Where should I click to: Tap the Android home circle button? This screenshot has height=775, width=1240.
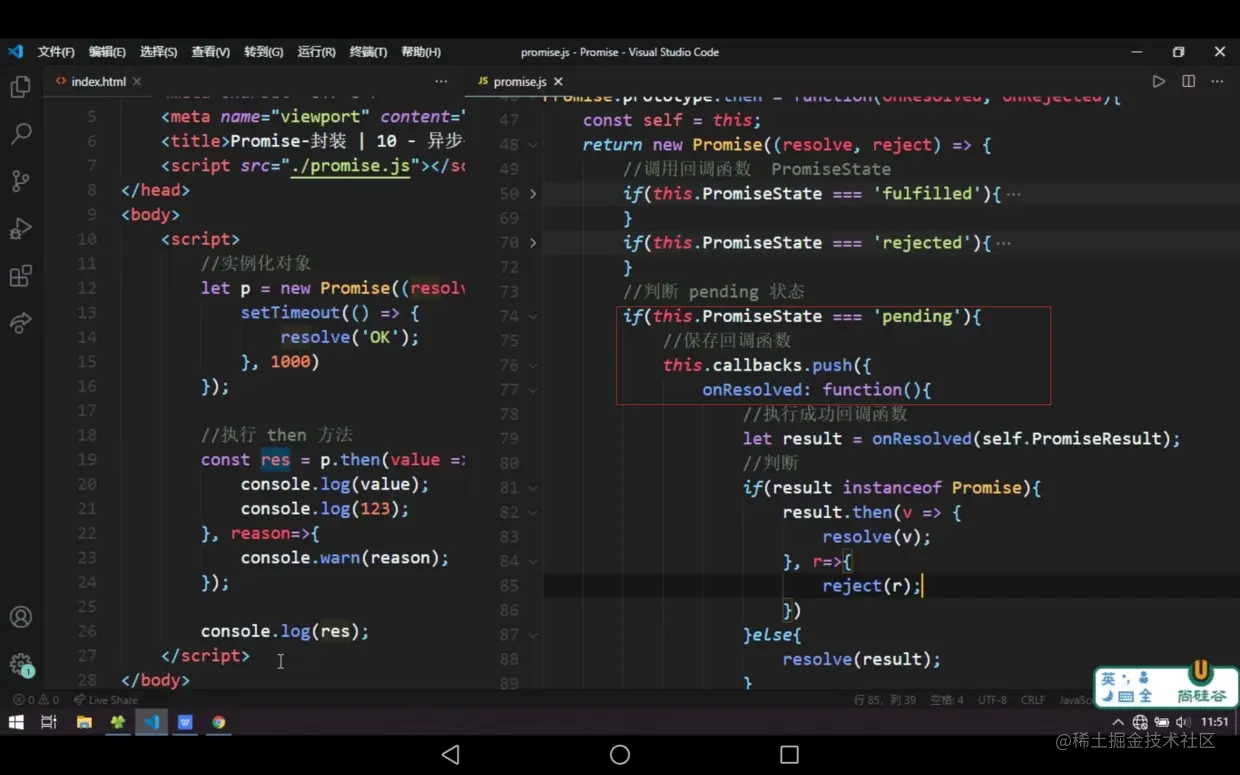[620, 755]
